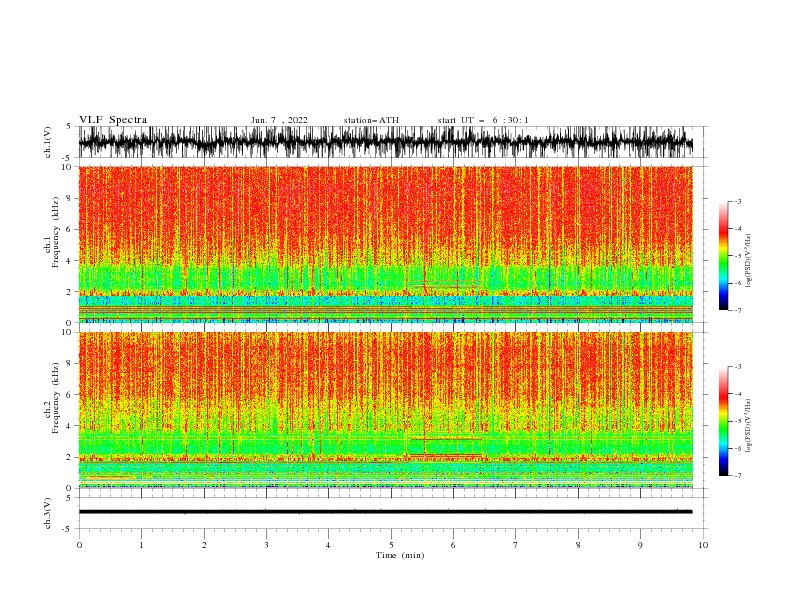Click the "10" kHz tick on ch.2 frequency axis
The width and height of the screenshot is (792, 612).
[67, 332]
